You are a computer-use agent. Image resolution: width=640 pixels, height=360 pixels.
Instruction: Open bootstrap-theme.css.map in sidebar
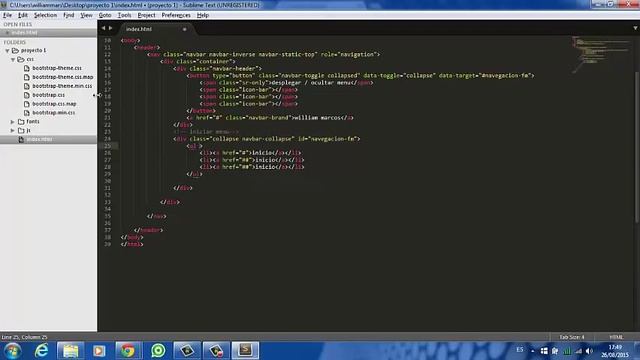[62, 77]
